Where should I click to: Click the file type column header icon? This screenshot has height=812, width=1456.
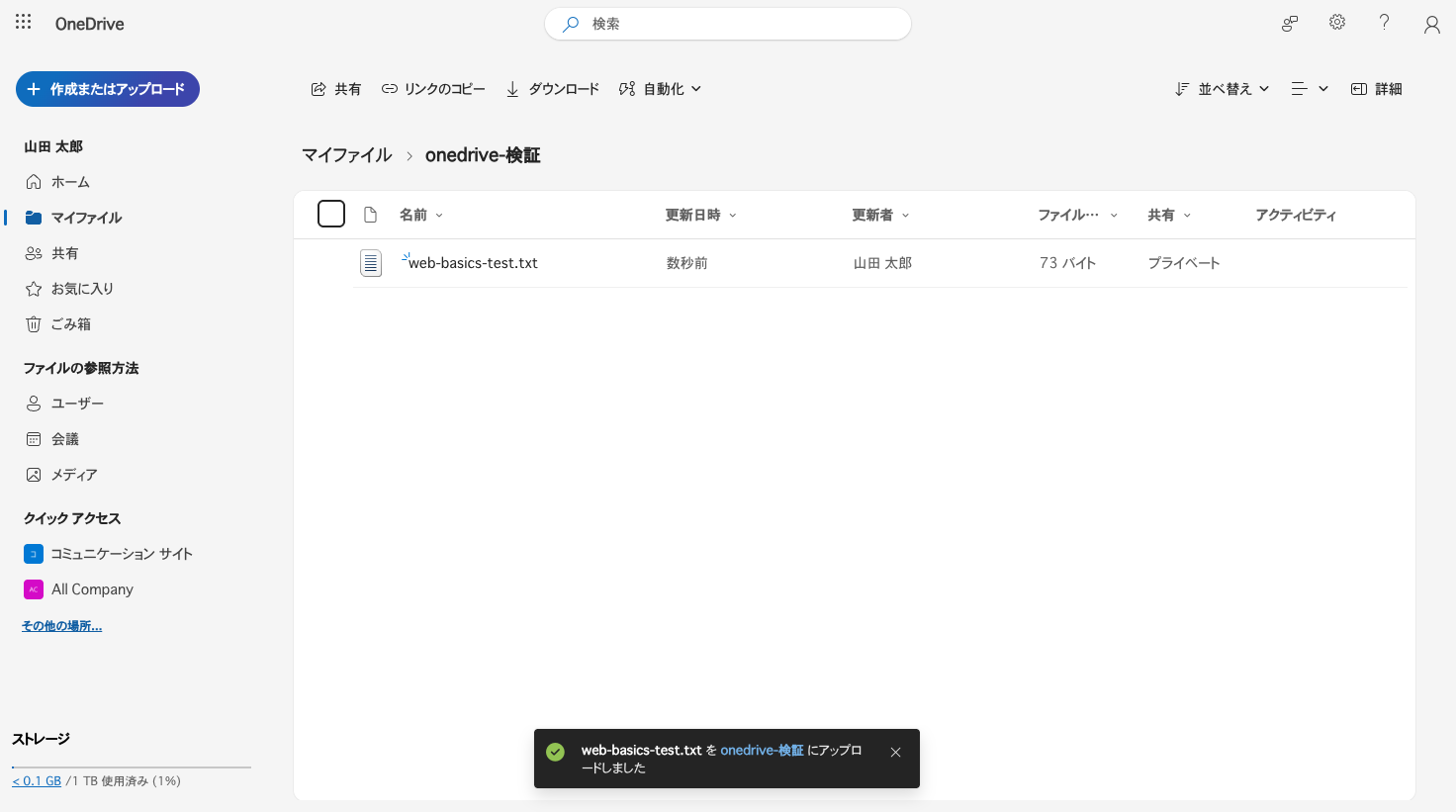371,215
